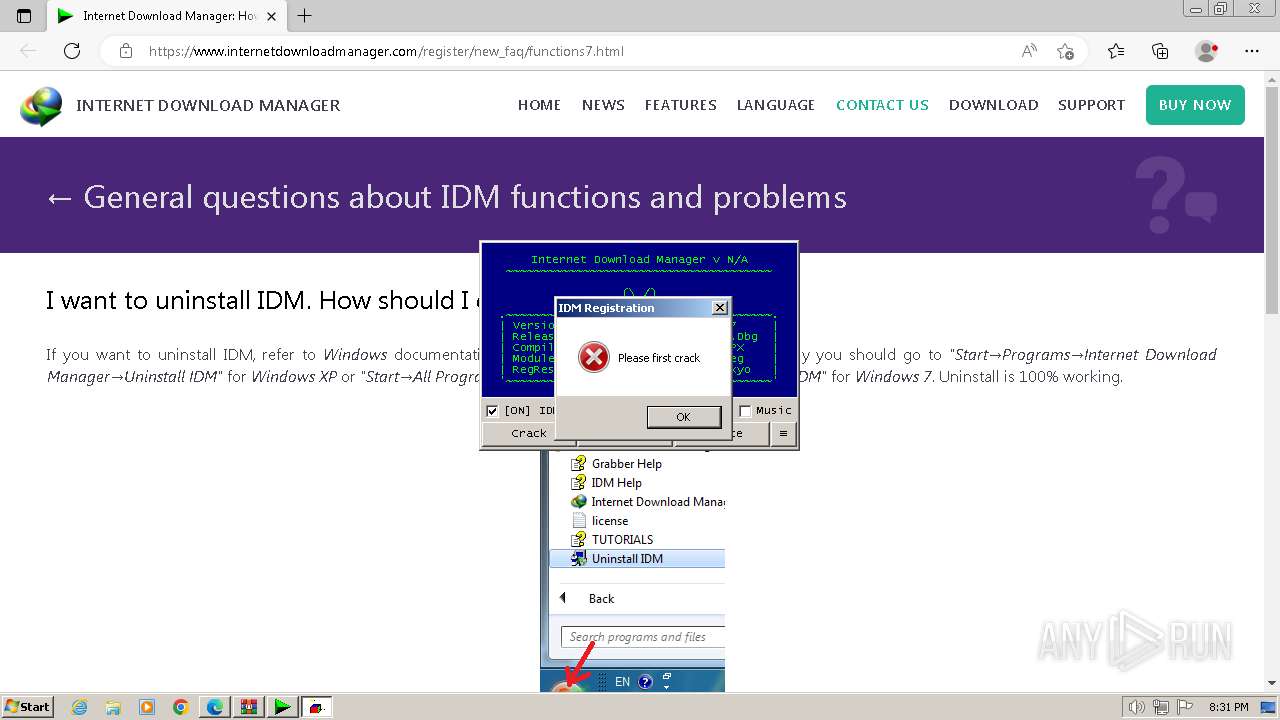Go back via General questions heading arrow
The height and width of the screenshot is (720, 1280).
(x=59, y=198)
